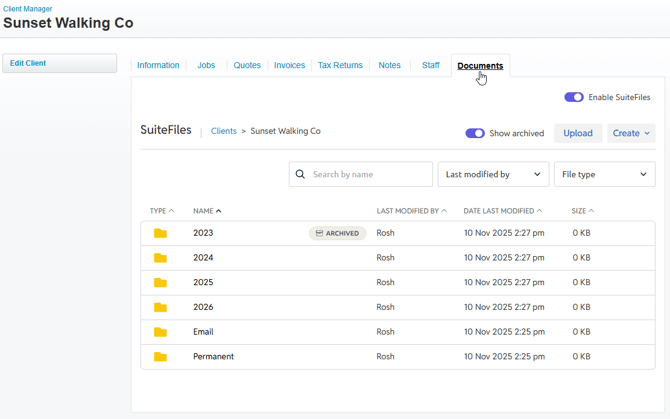Click Rosh in the Permanent row
The width and height of the screenshot is (670, 419).
(x=385, y=357)
